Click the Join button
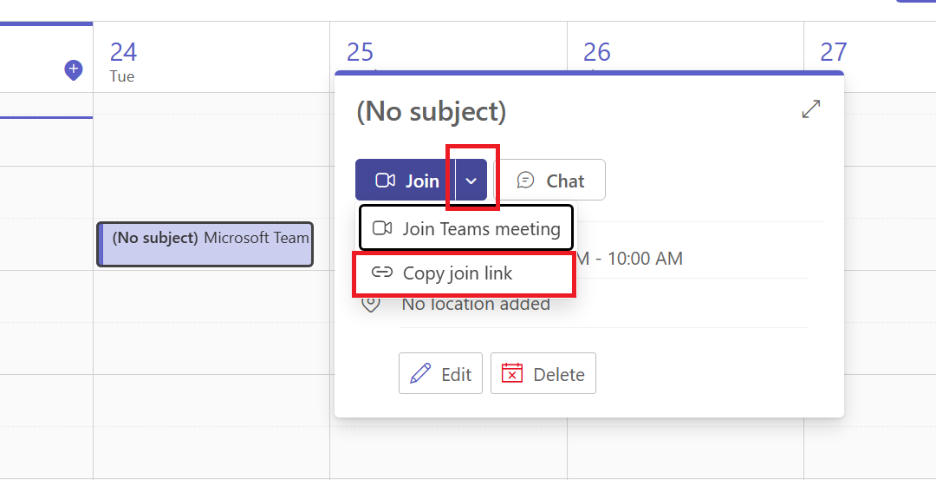Image resolution: width=936 pixels, height=480 pixels. click(405, 180)
